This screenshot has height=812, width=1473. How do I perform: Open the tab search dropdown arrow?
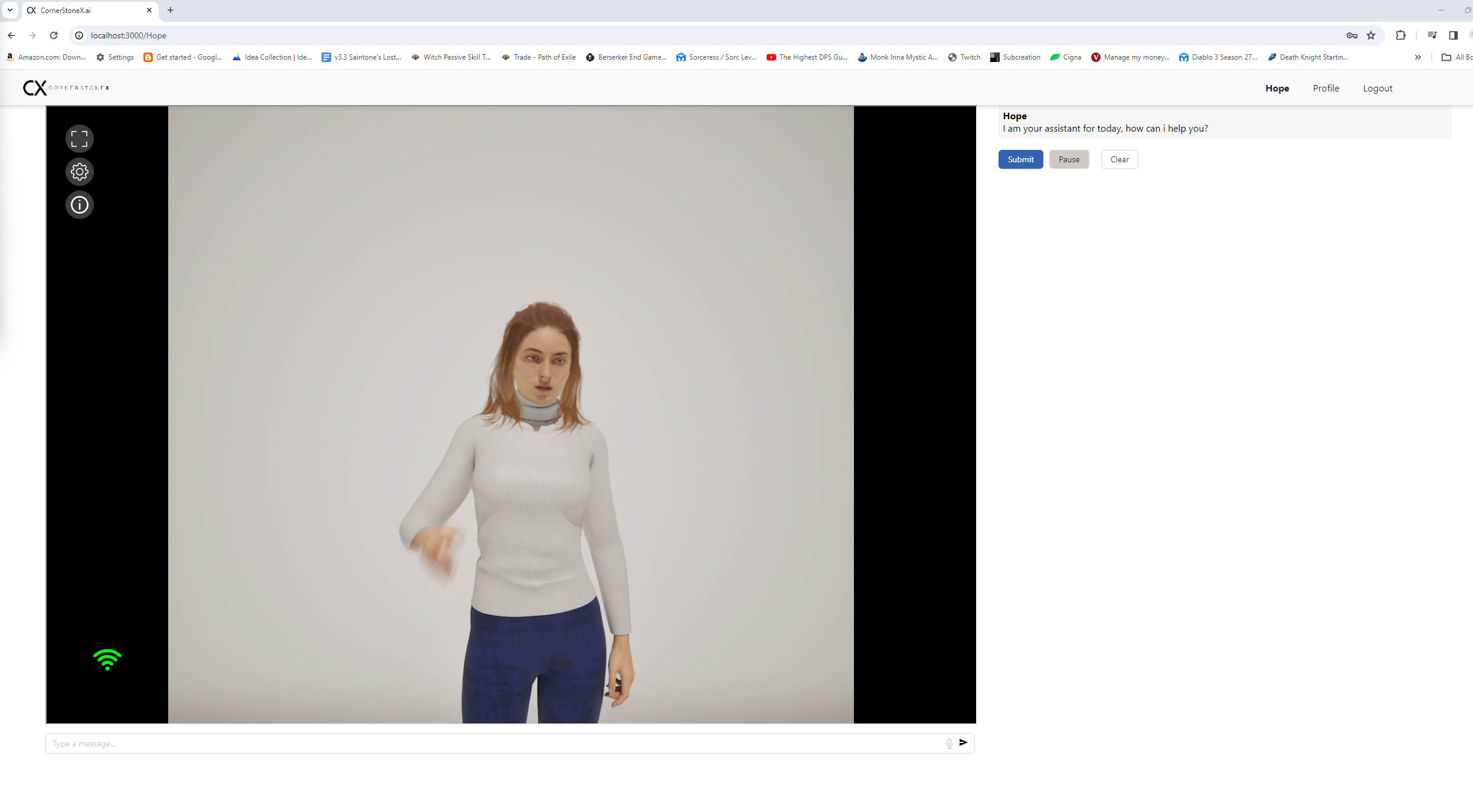pyautogui.click(x=10, y=10)
